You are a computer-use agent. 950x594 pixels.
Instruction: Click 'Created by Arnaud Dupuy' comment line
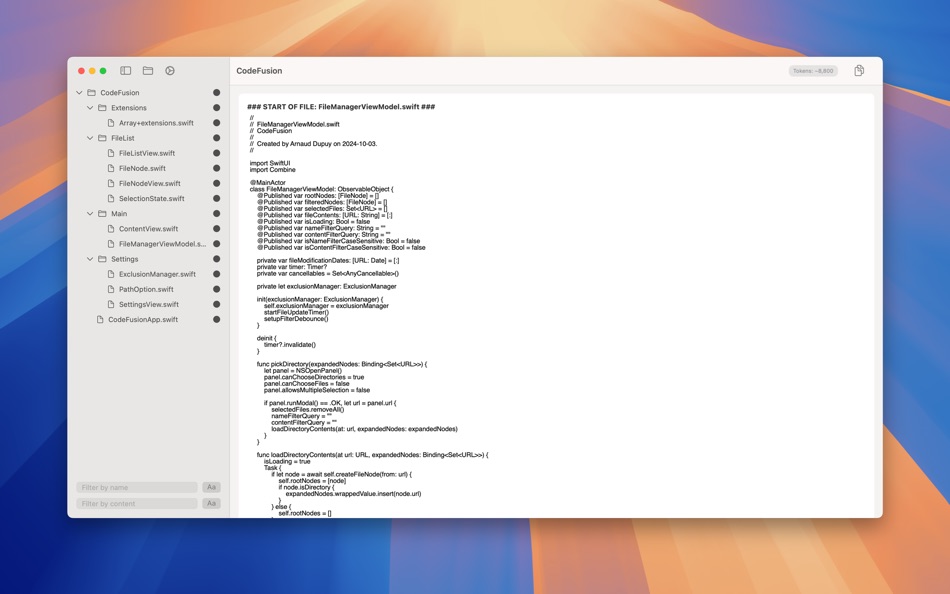pyautogui.click(x=313, y=144)
